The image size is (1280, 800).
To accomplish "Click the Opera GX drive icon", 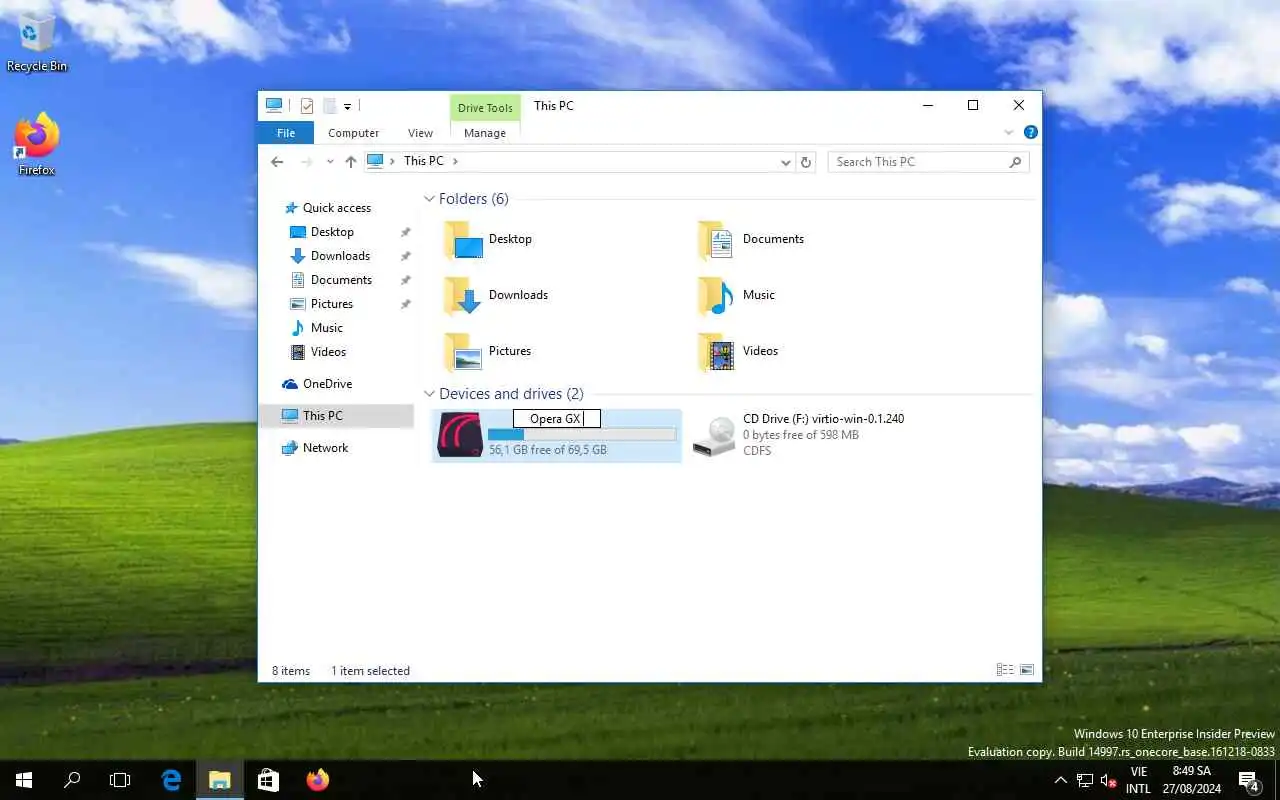I will coord(460,435).
